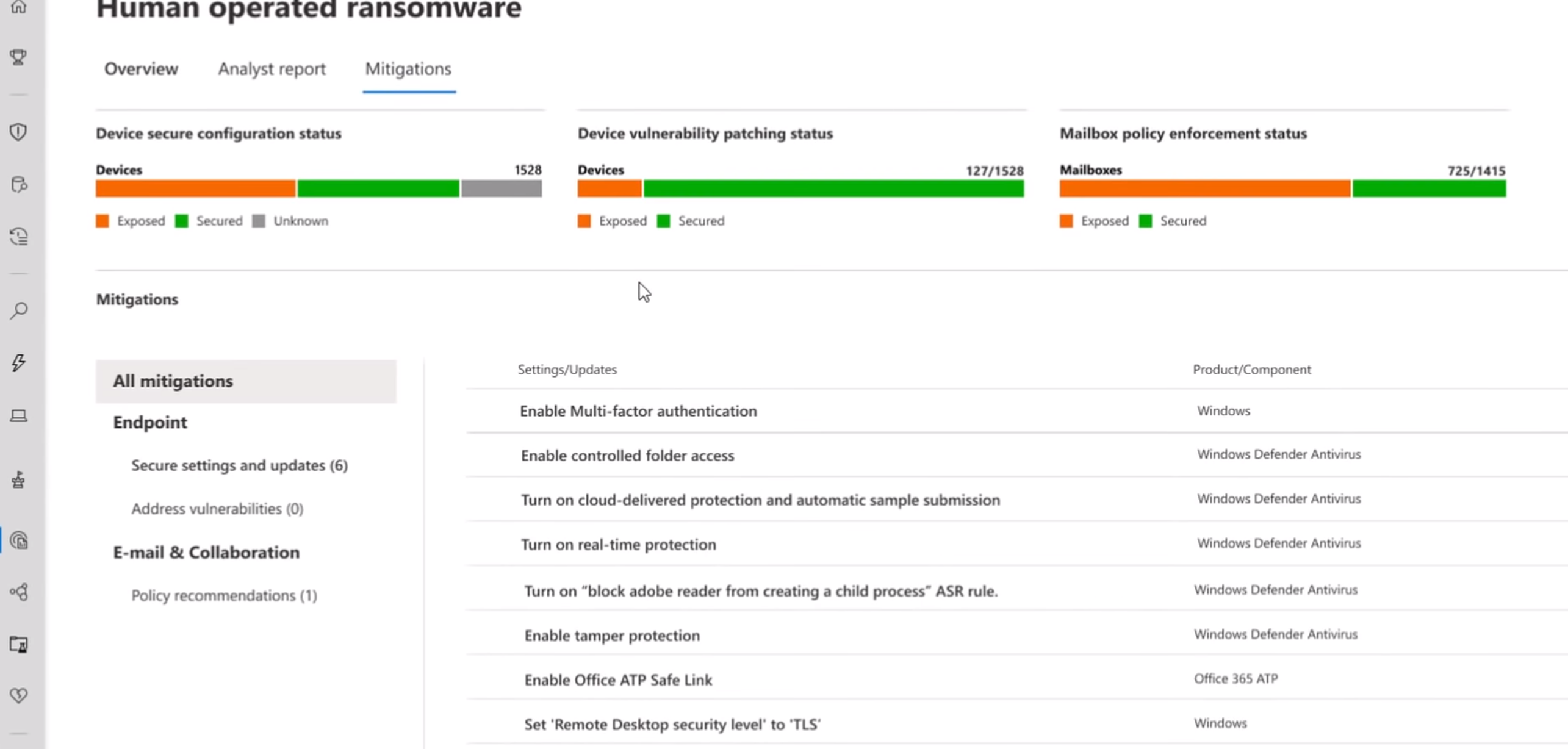Click the gray Unknown legend swatch

[x=259, y=221]
